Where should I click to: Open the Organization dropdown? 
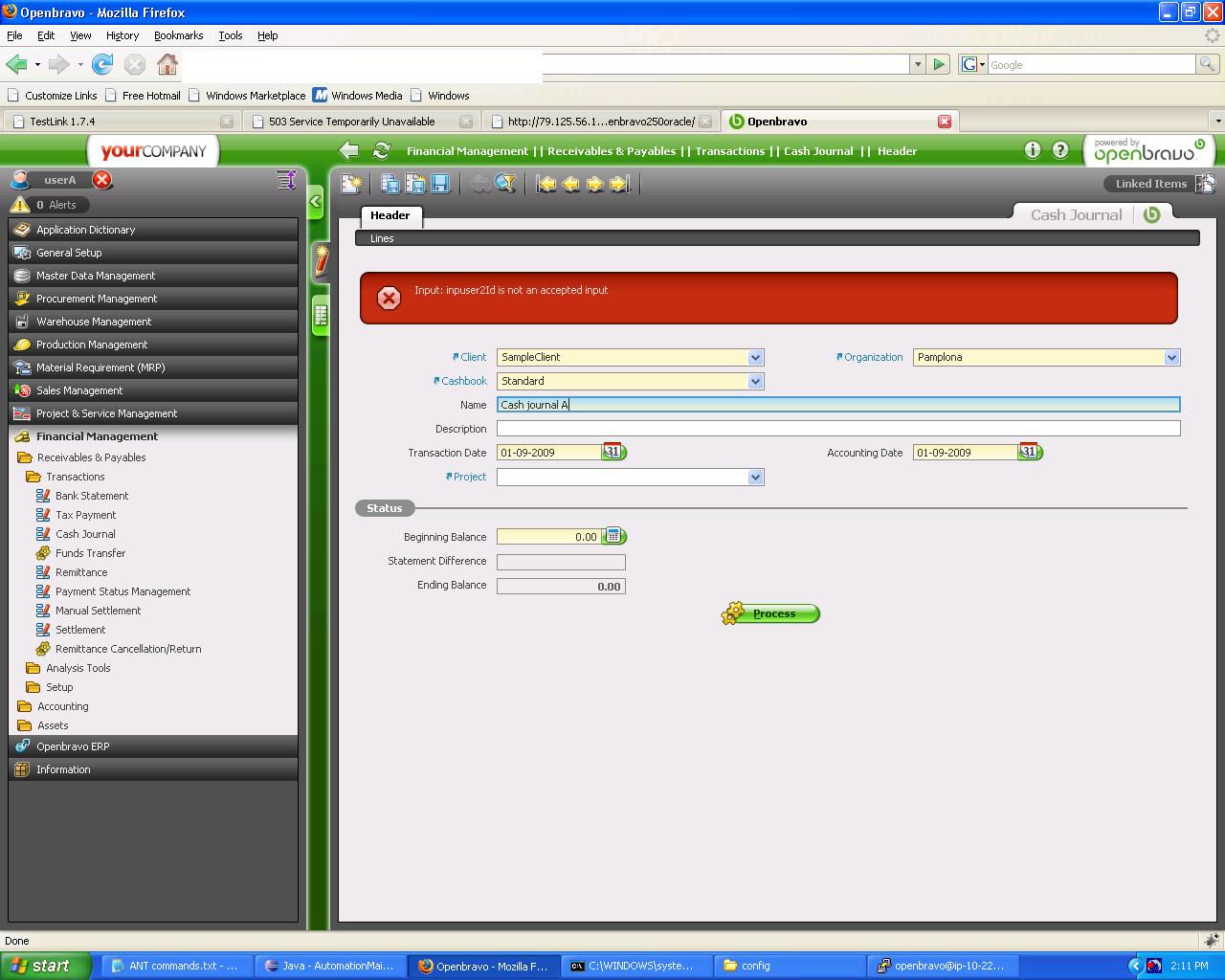click(1171, 357)
